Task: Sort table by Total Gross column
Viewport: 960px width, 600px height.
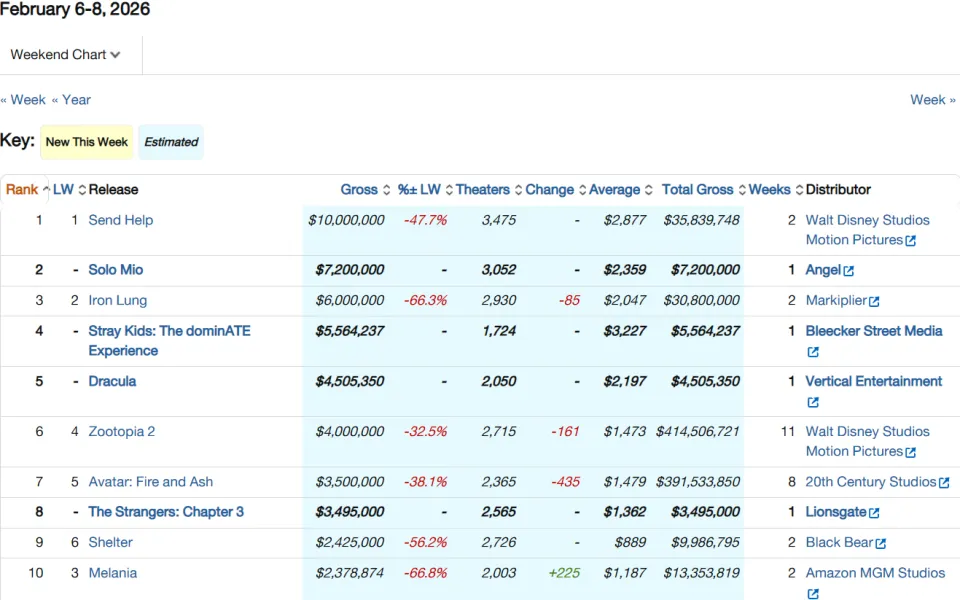Action: tap(703, 190)
